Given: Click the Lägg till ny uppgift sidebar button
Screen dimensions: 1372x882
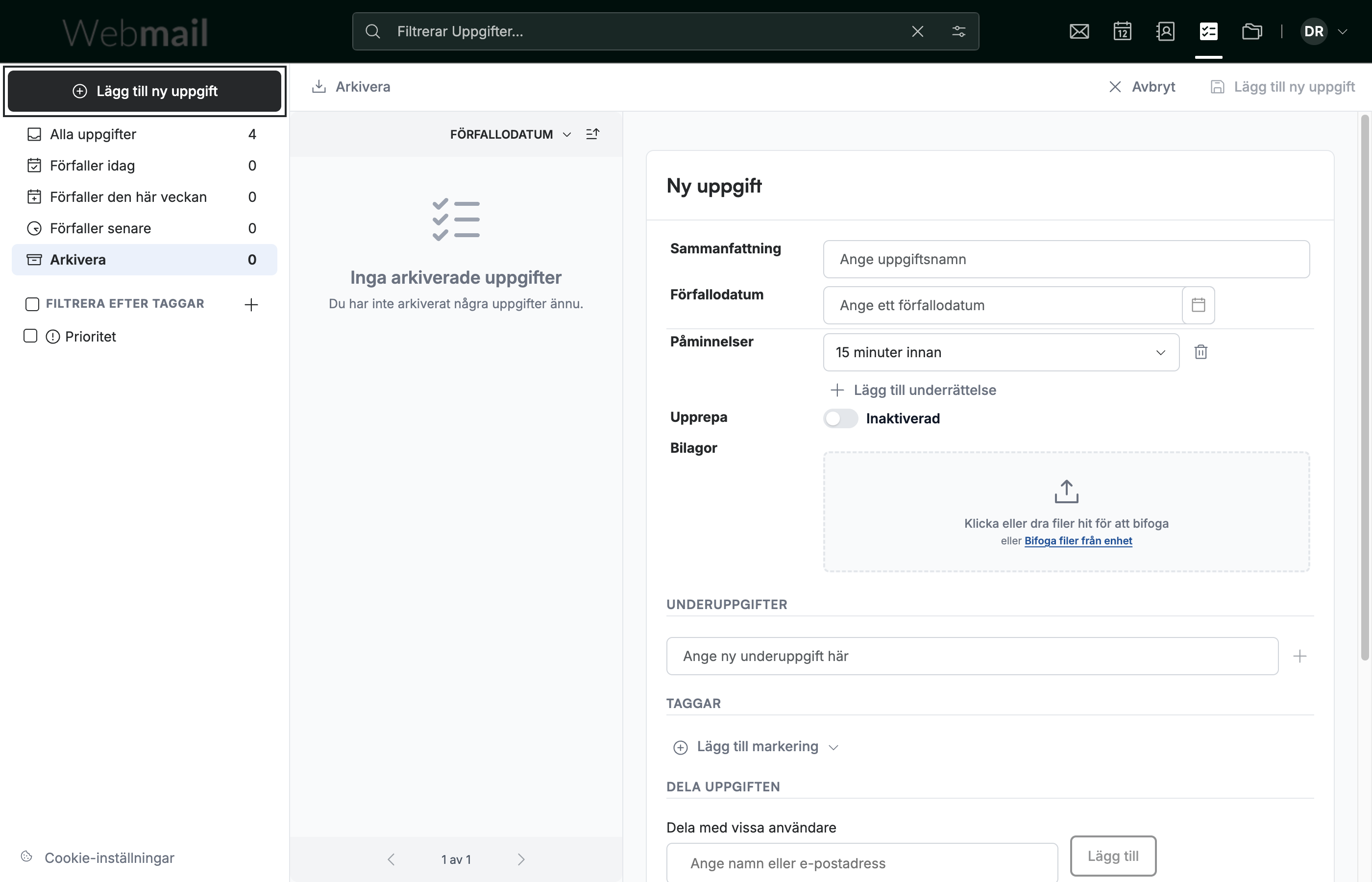Looking at the screenshot, I should pyautogui.click(x=144, y=91).
